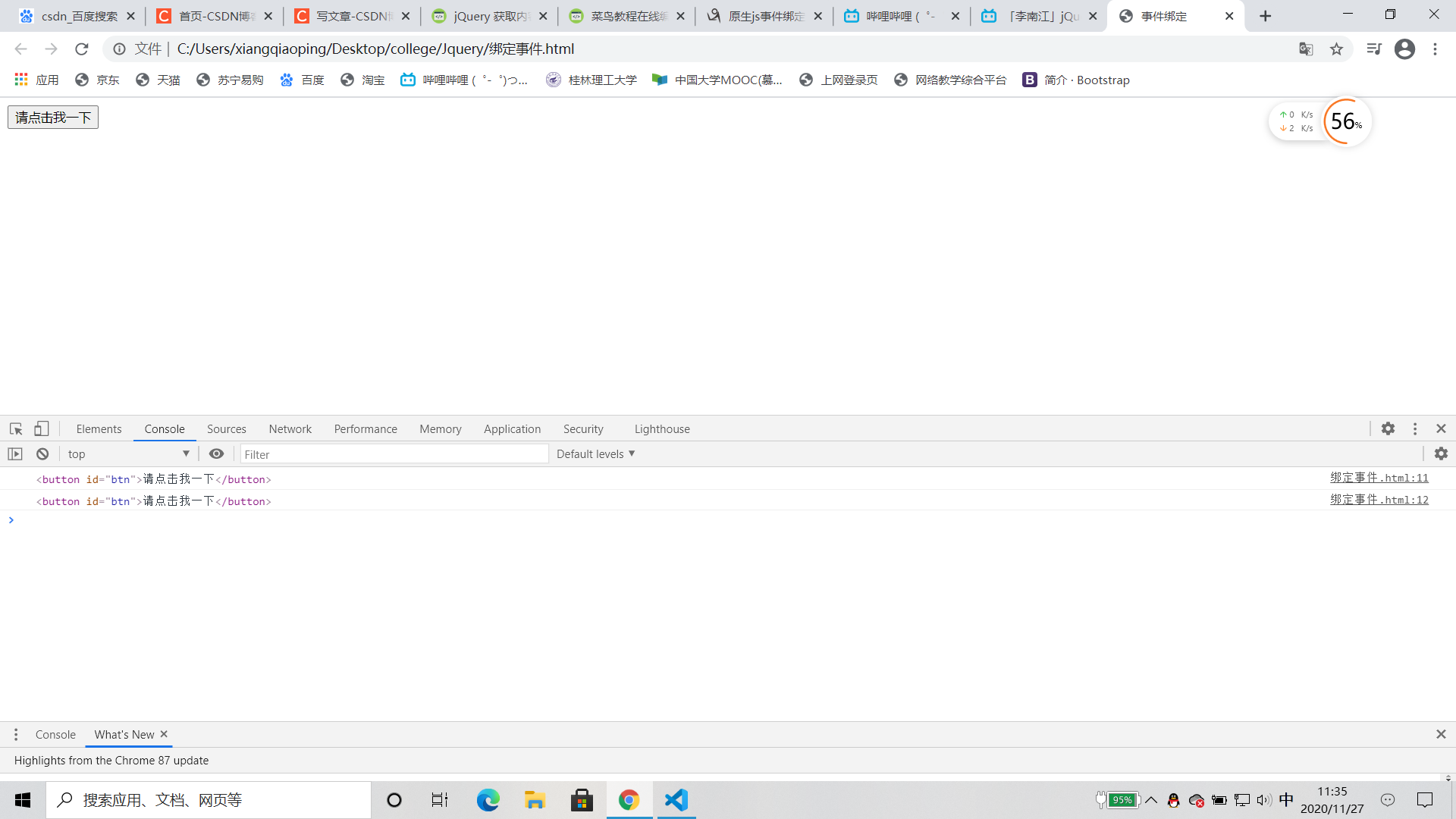This screenshot has height=819, width=1456.
Task: Expand the top context dropdown
Action: tap(129, 453)
